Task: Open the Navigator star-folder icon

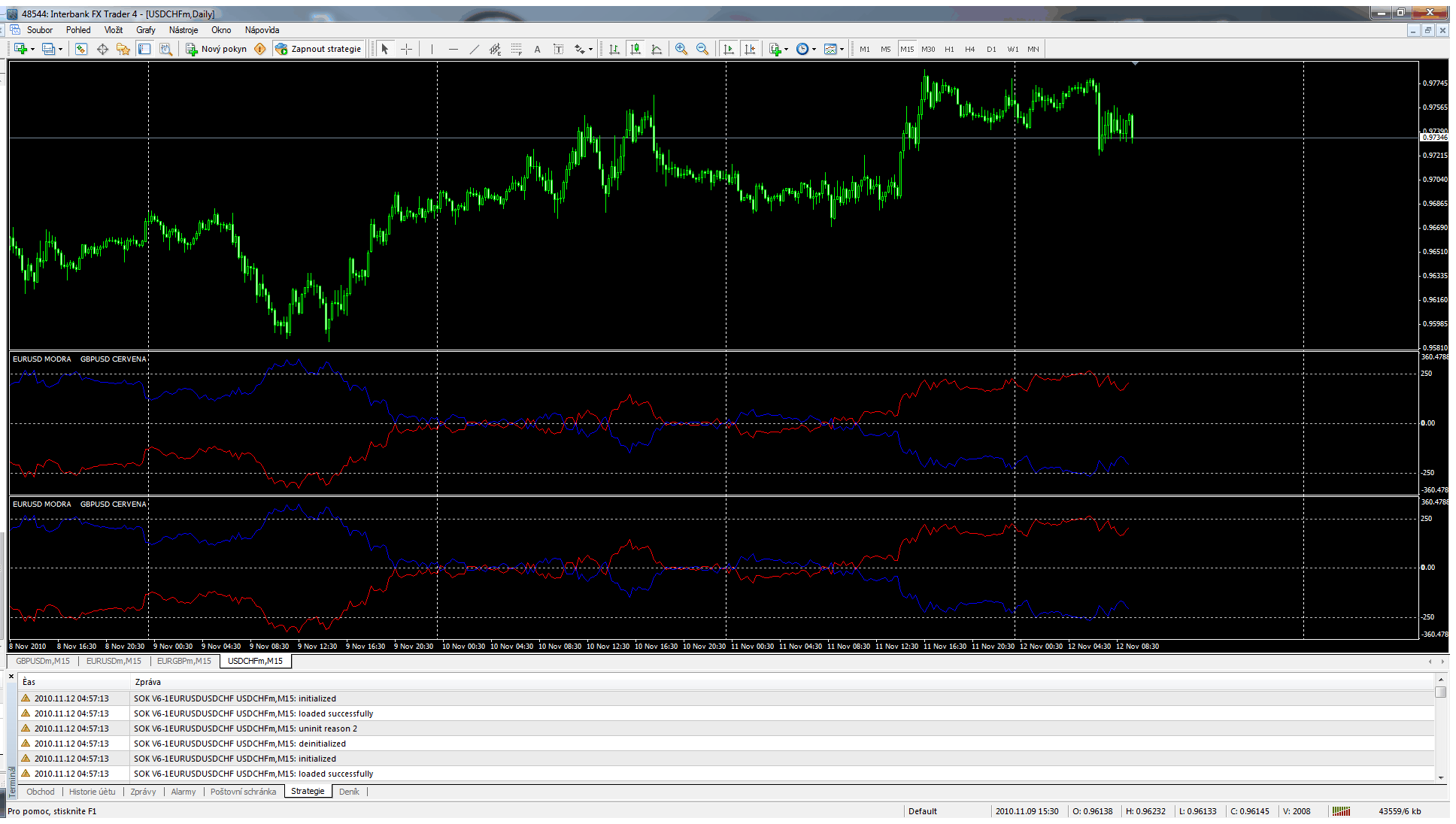Action: (123, 49)
